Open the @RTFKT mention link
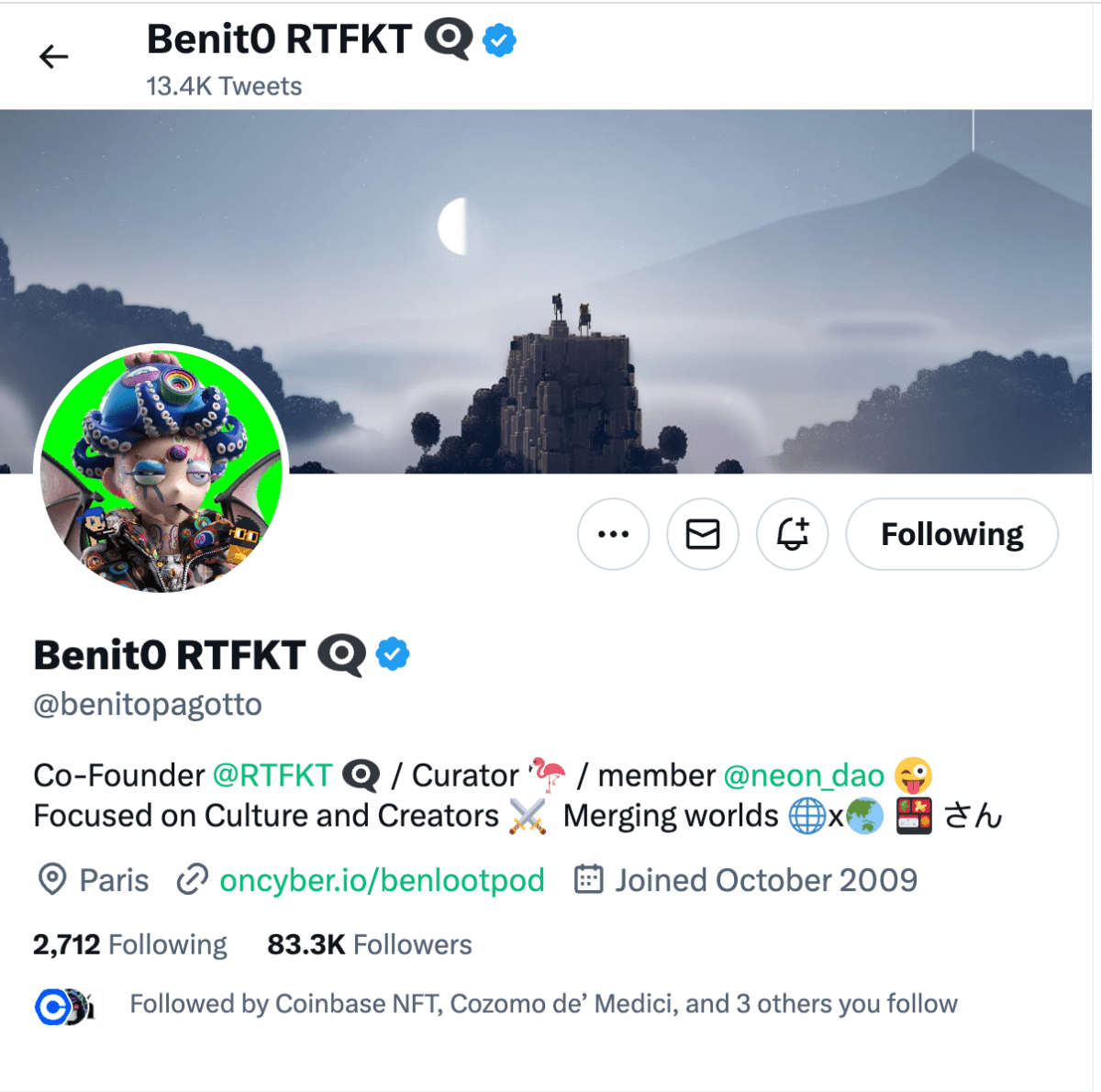Screen dimensions: 1101x1092 click(272, 775)
